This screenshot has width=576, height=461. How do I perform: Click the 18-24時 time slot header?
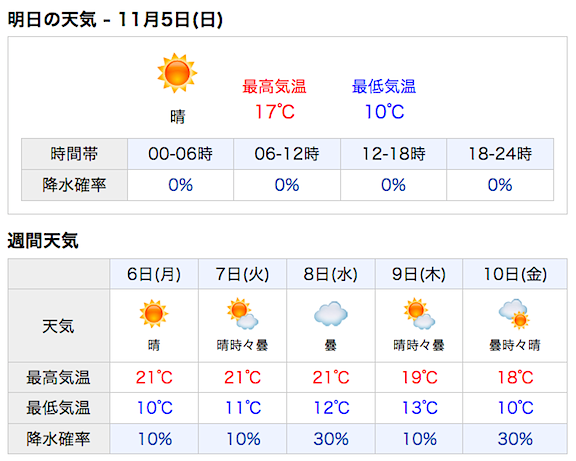(500, 154)
